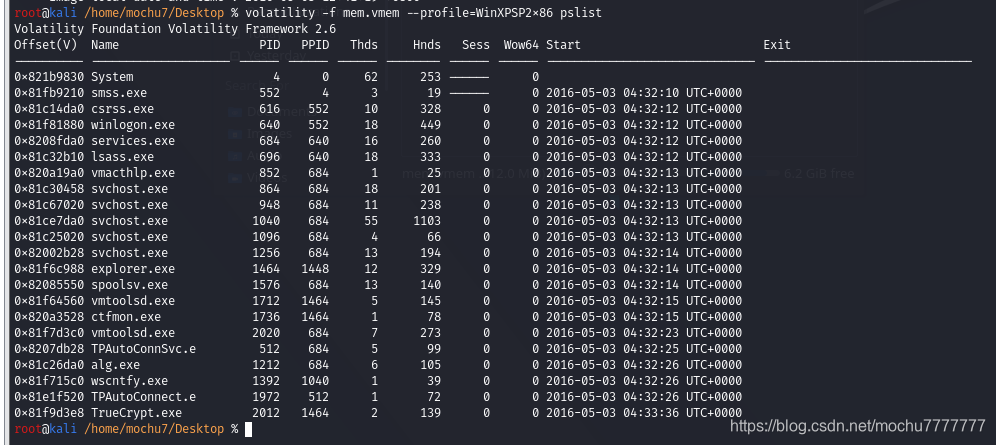Click the Exit column header
This screenshot has width=996, height=445.
point(777,45)
